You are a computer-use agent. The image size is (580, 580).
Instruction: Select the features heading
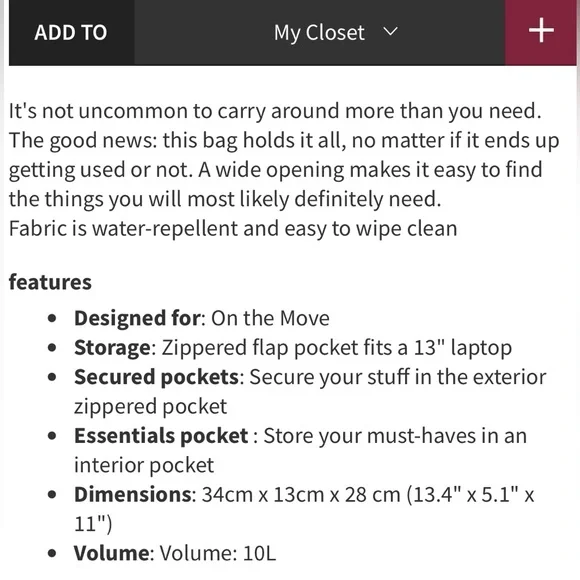[50, 282]
